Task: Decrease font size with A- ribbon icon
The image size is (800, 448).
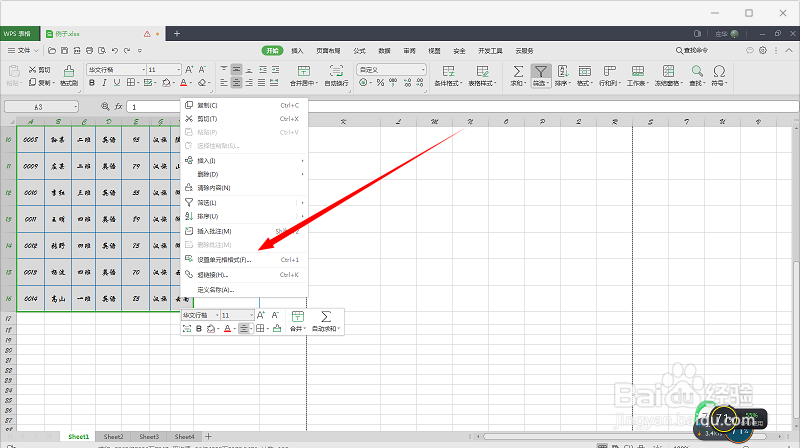Action: [x=203, y=69]
